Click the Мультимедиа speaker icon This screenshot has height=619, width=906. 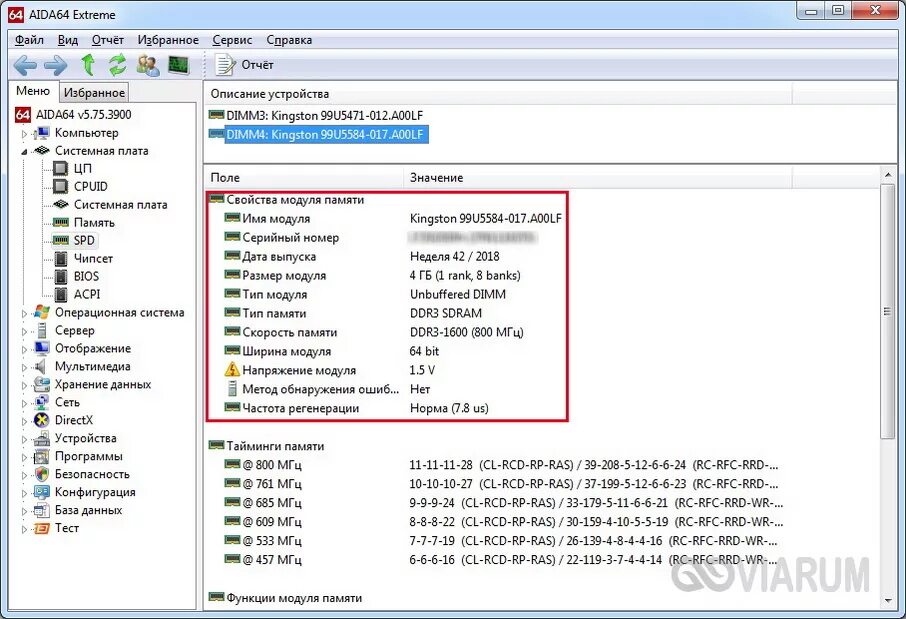coord(40,366)
